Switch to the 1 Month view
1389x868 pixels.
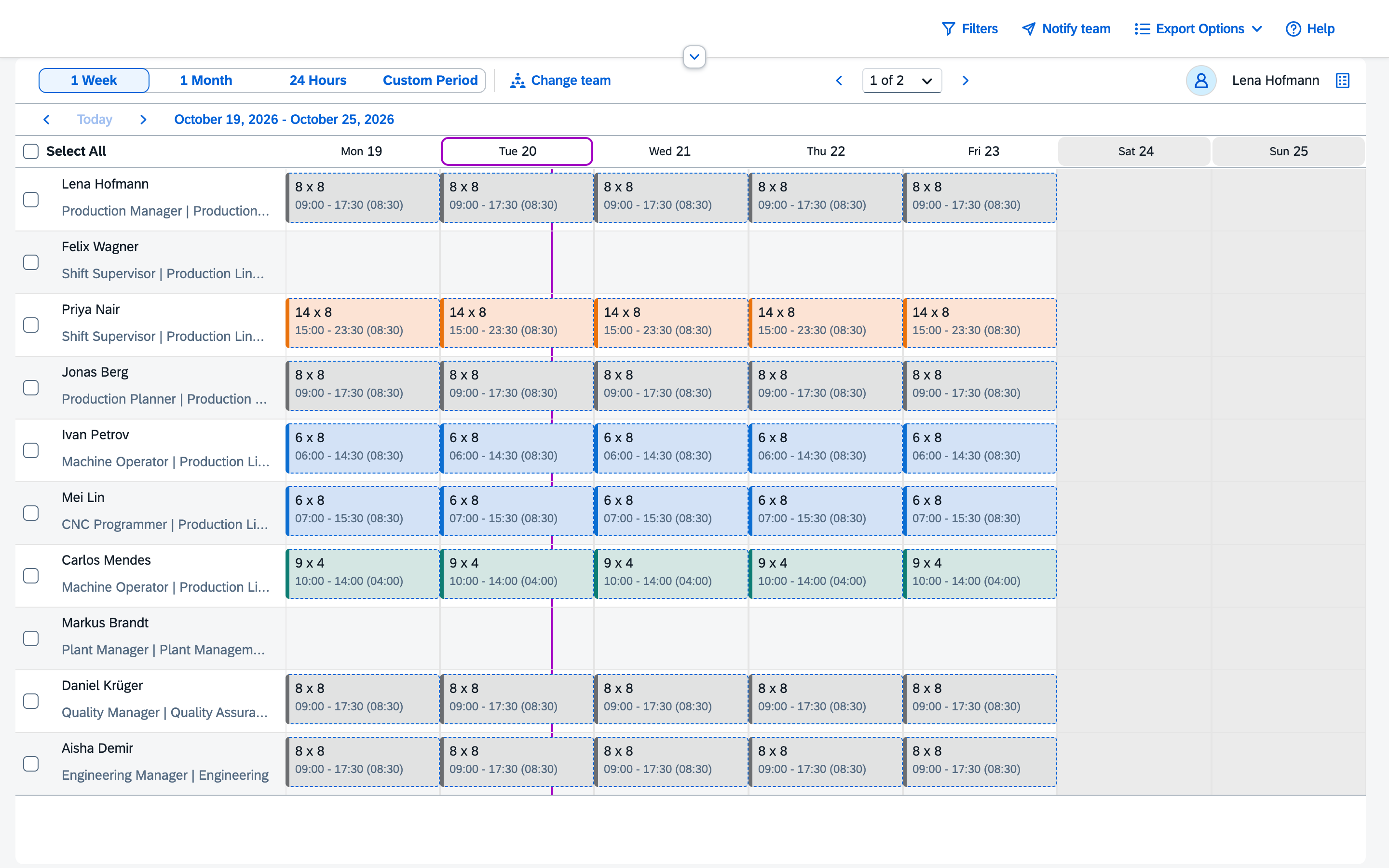coord(206,81)
